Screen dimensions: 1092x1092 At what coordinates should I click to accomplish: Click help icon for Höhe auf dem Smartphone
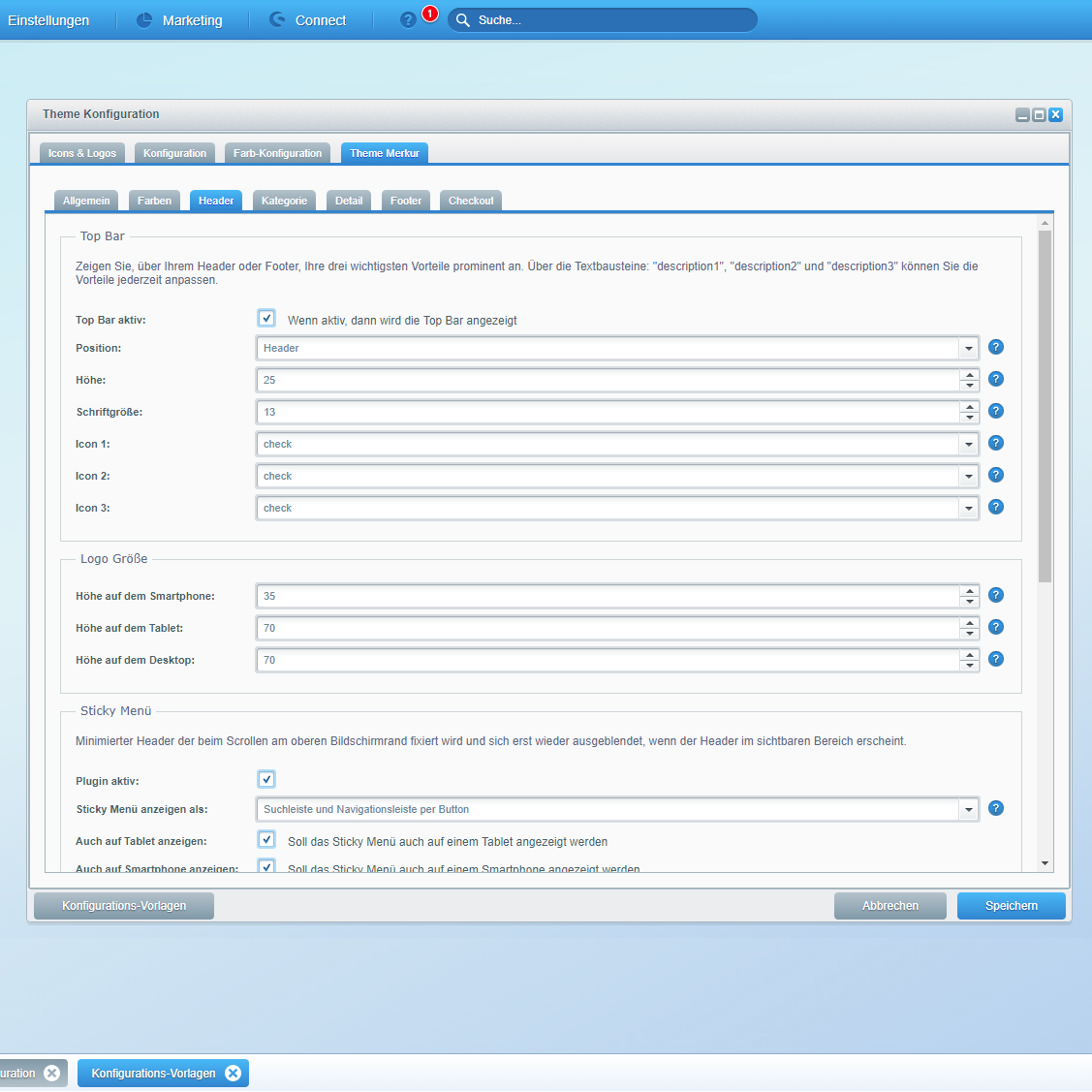(995, 595)
